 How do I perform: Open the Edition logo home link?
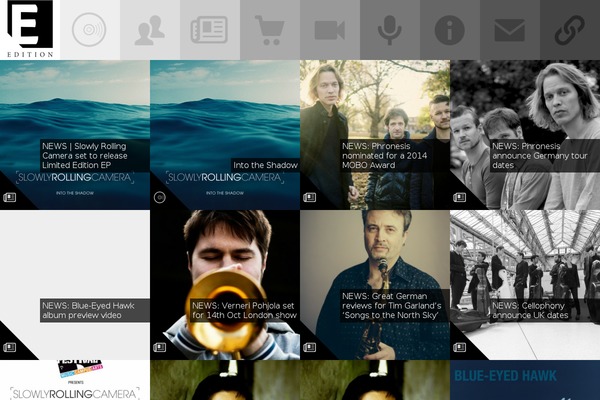(x=30, y=29)
